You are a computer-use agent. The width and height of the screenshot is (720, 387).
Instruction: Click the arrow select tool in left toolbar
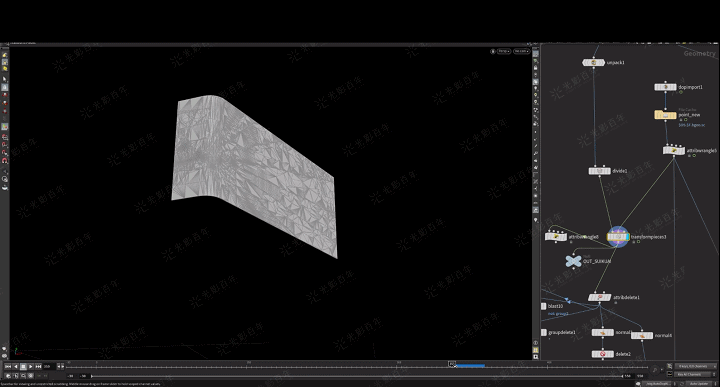pyautogui.click(x=5, y=79)
